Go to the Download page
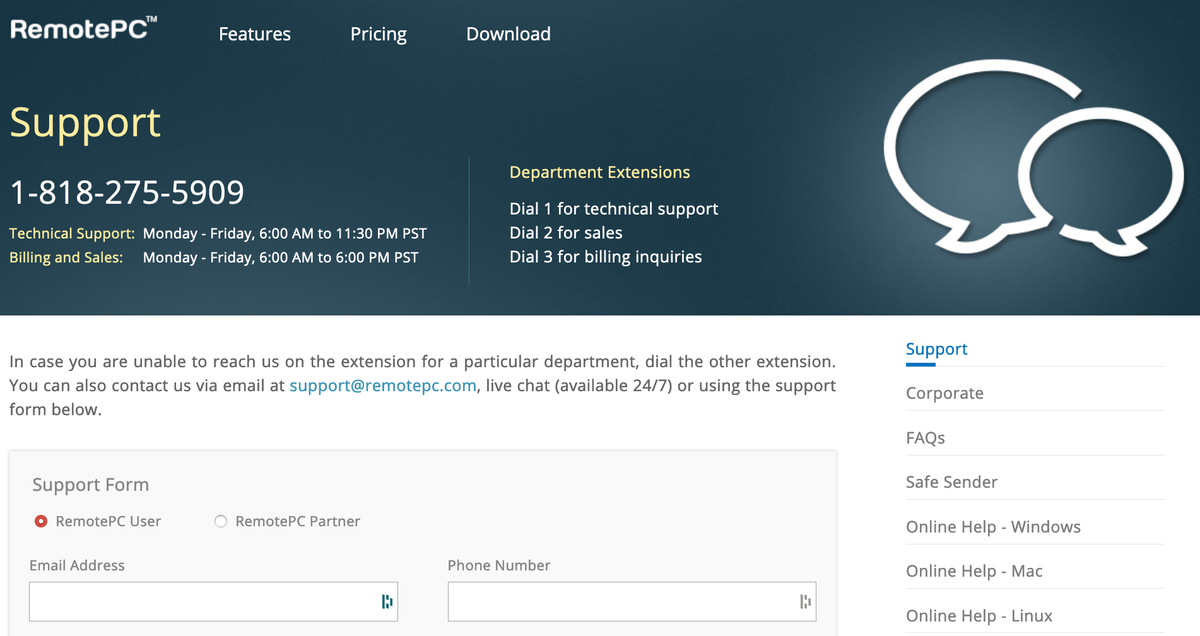 click(507, 33)
